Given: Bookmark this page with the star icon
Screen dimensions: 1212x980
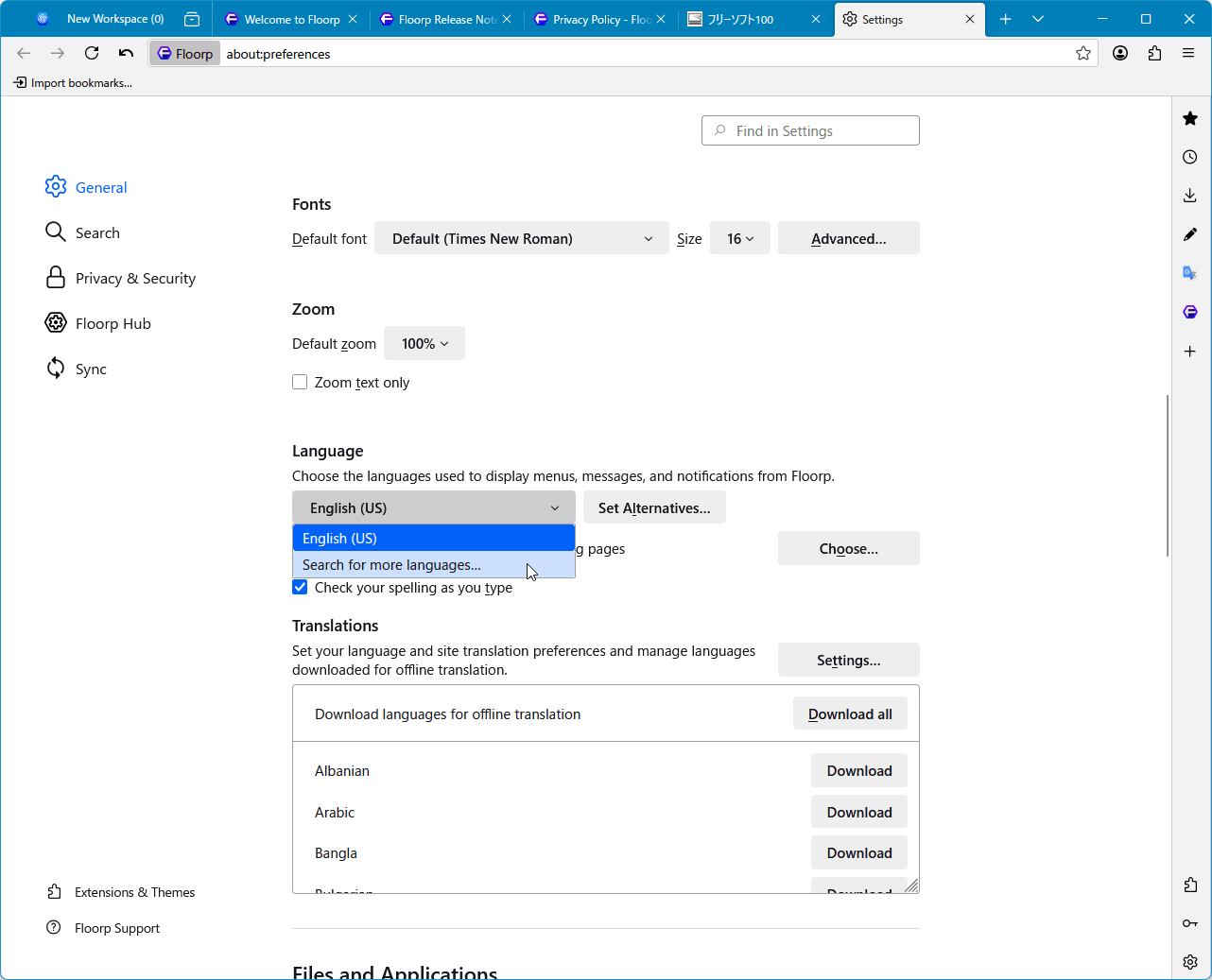Looking at the screenshot, I should pyautogui.click(x=1083, y=54).
